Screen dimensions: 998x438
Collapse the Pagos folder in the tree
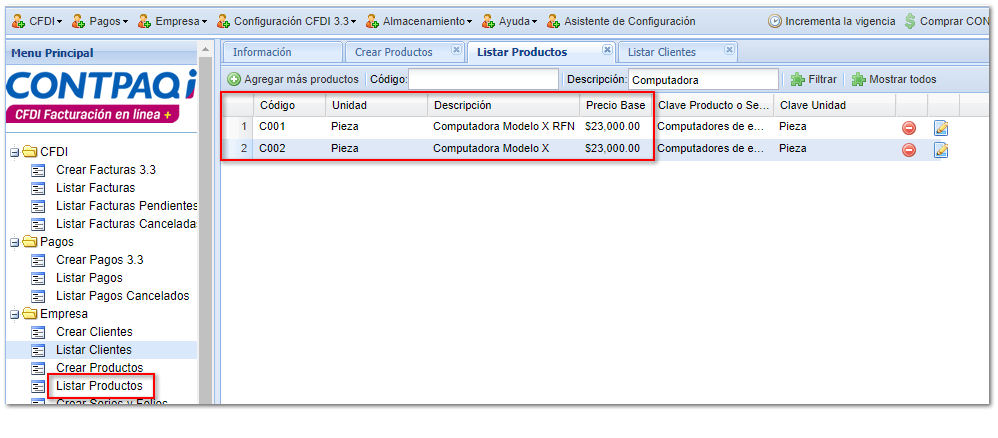(15, 242)
